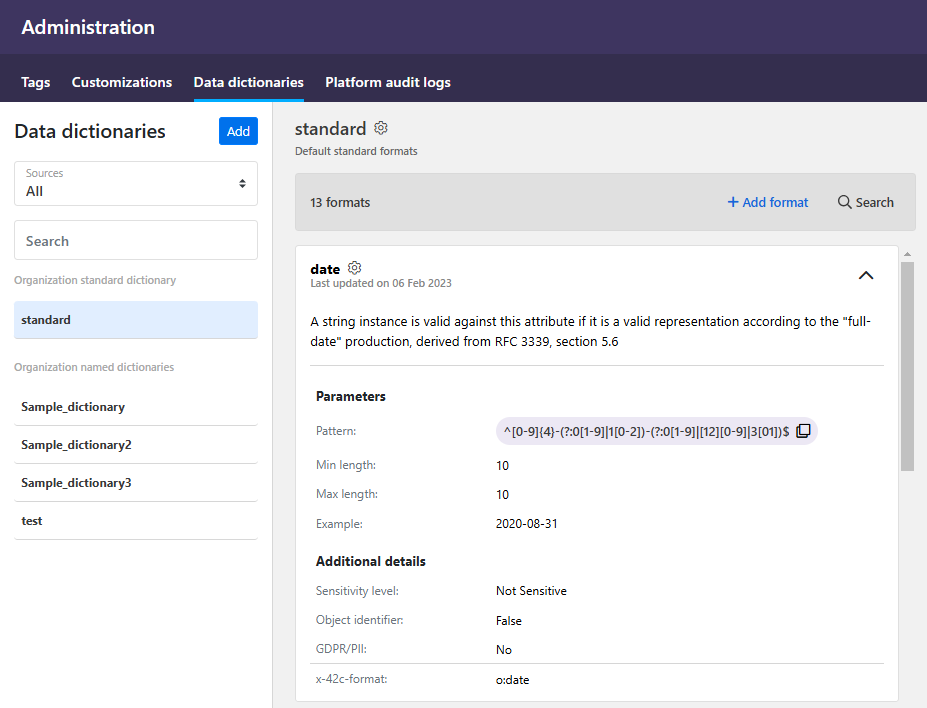927x708 pixels.
Task: Select Sample_dictionary3 entry
Action: [x=136, y=483]
